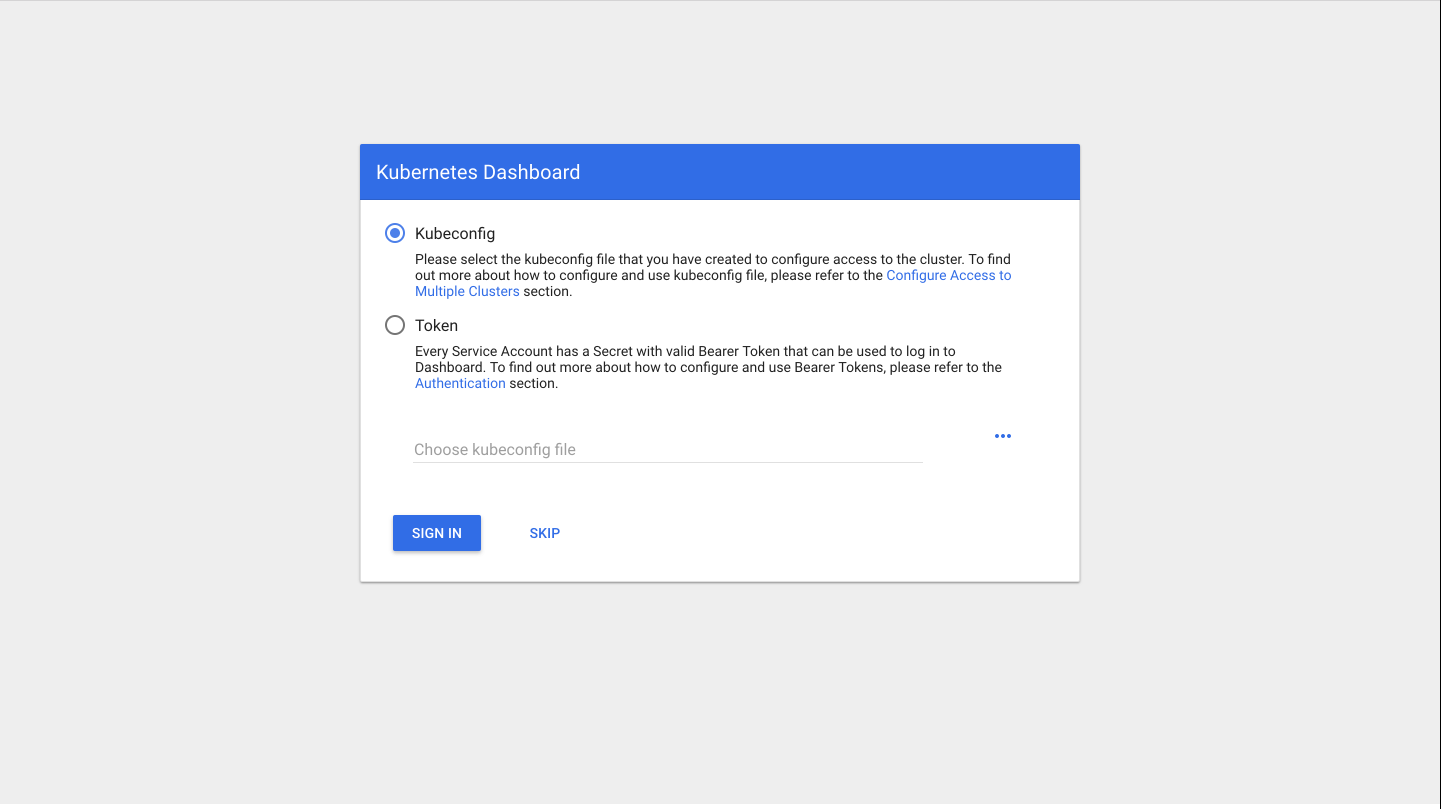Skip login using the SKIP button
The image size is (1441, 809).
(545, 533)
